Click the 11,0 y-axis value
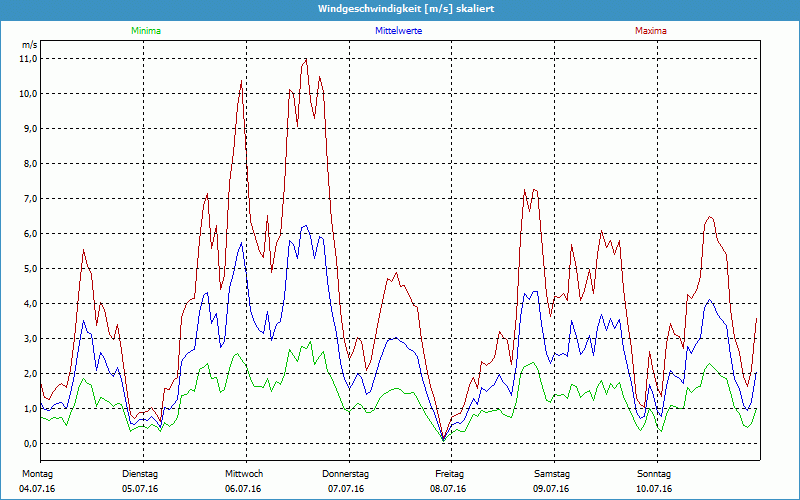 tap(29, 59)
